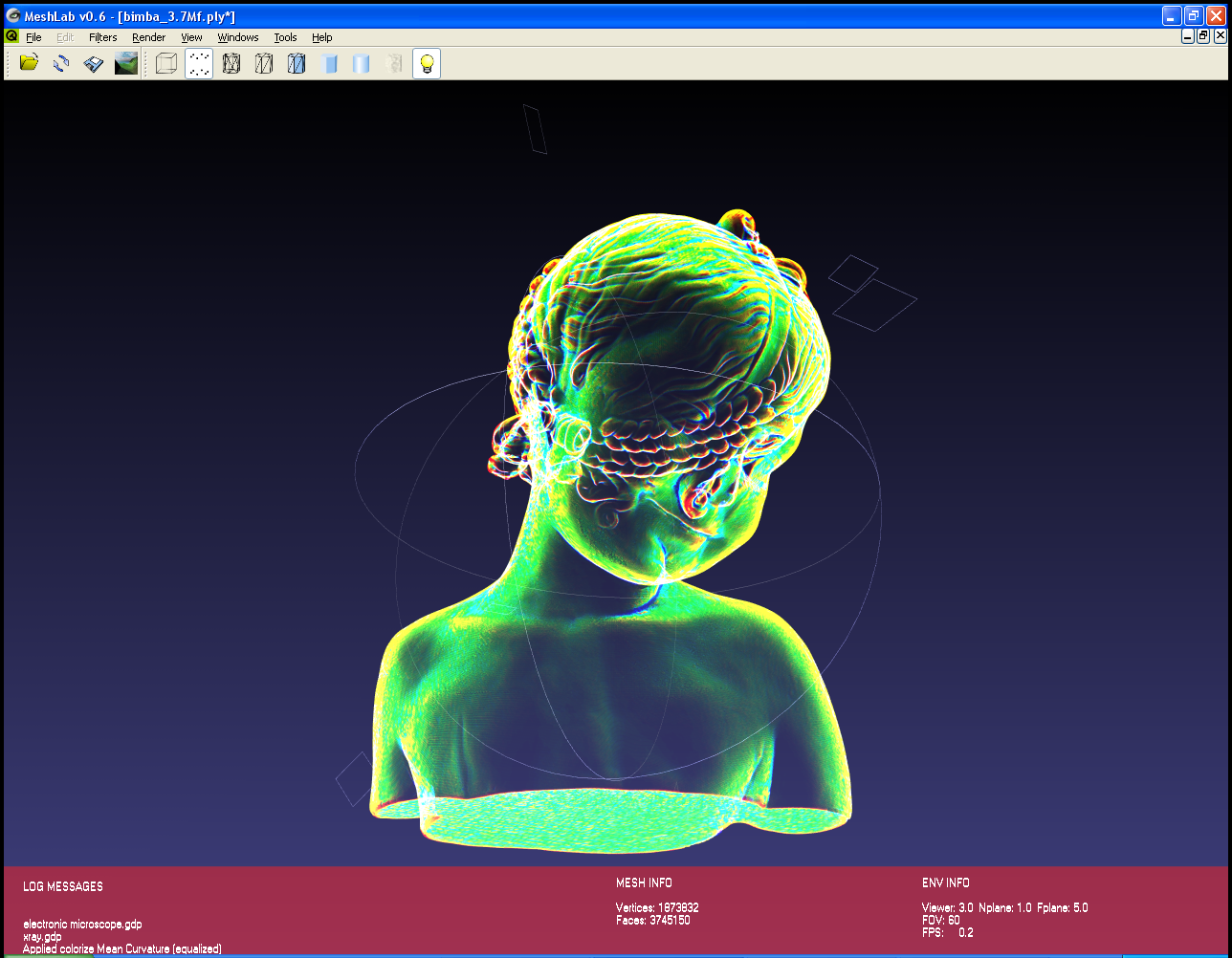Expand the View menu
This screenshot has height=958, width=1232.
[x=191, y=37]
